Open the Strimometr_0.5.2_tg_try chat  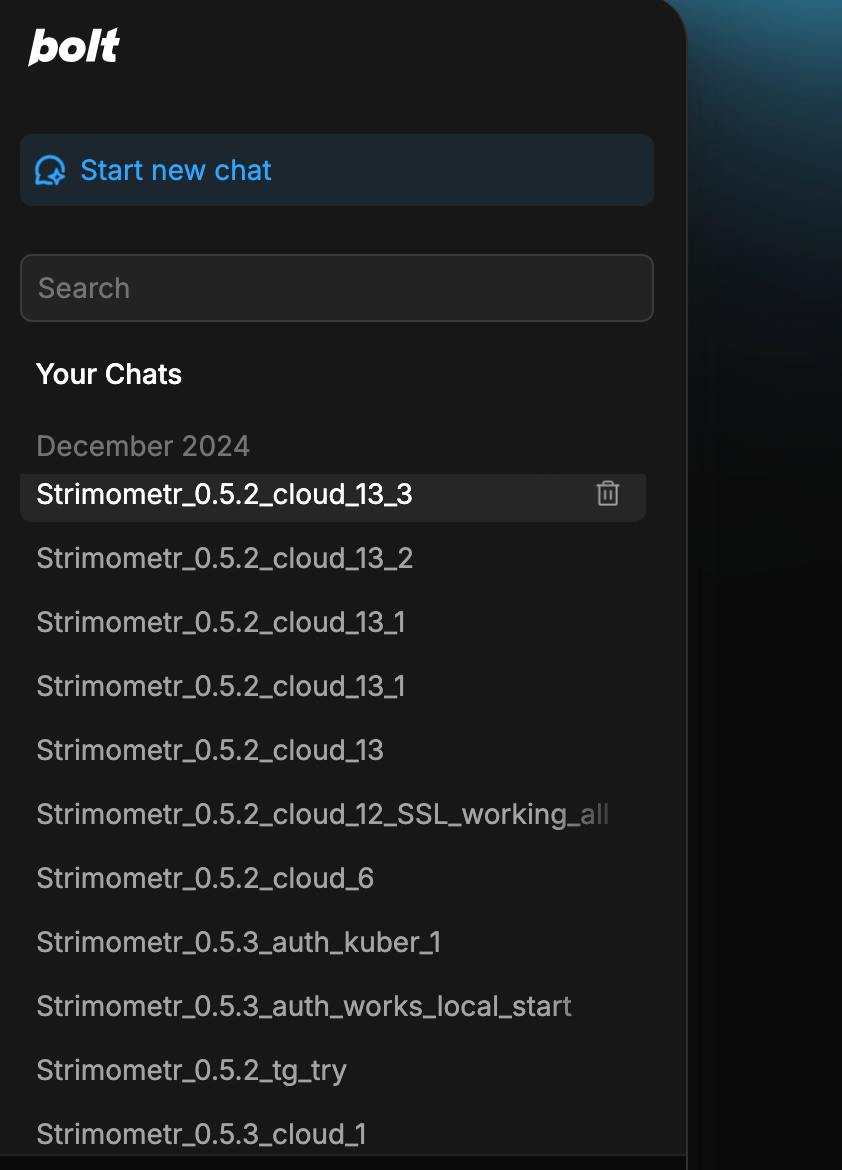tap(191, 1070)
